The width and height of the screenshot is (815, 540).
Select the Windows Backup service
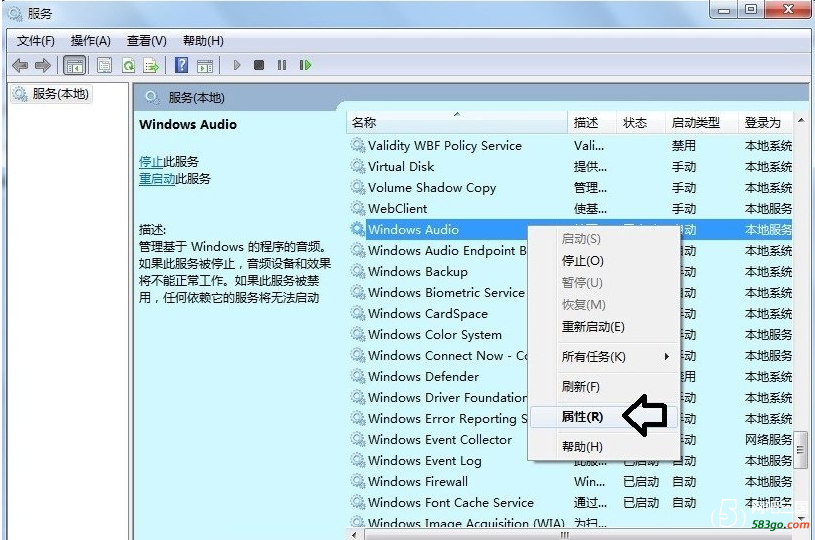[x=438, y=272]
